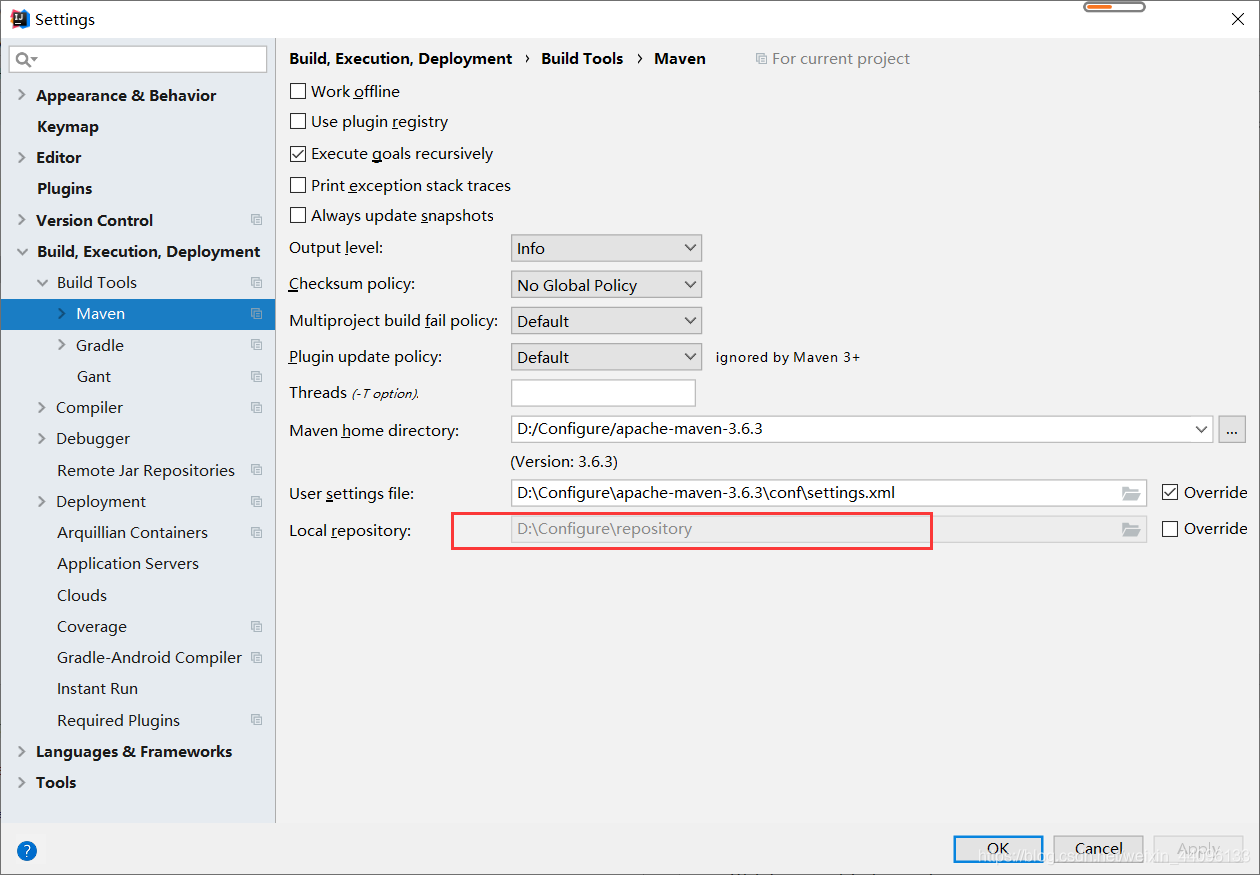Click the Build Tools breadcrumb link
Screen dimensions: 1260x875
[582, 59]
